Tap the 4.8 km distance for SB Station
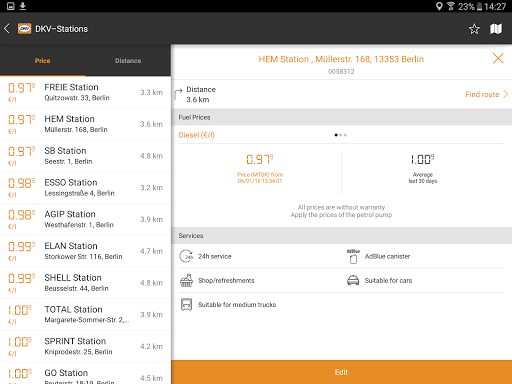 pos(151,156)
